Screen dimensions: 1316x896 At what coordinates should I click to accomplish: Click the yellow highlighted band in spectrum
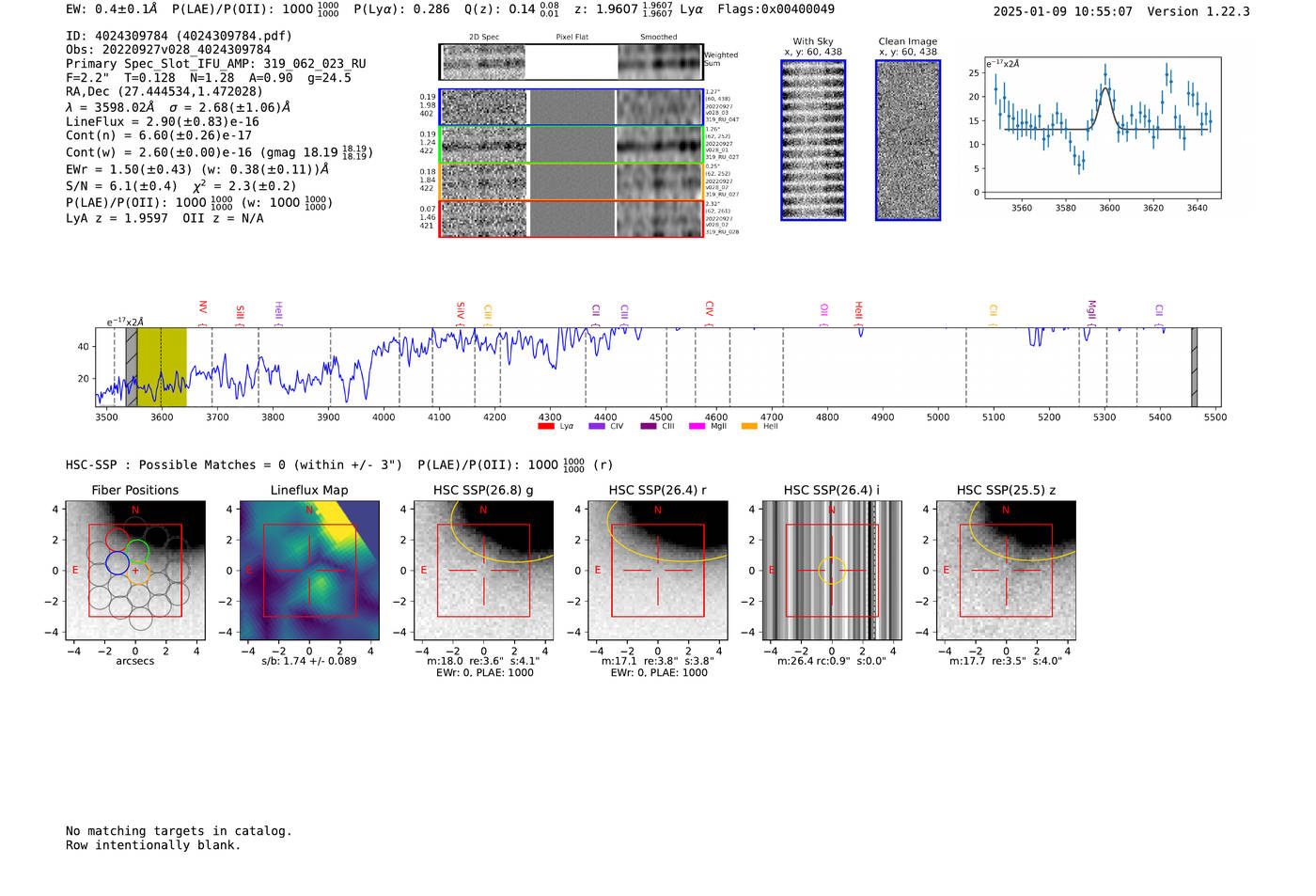(x=162, y=368)
